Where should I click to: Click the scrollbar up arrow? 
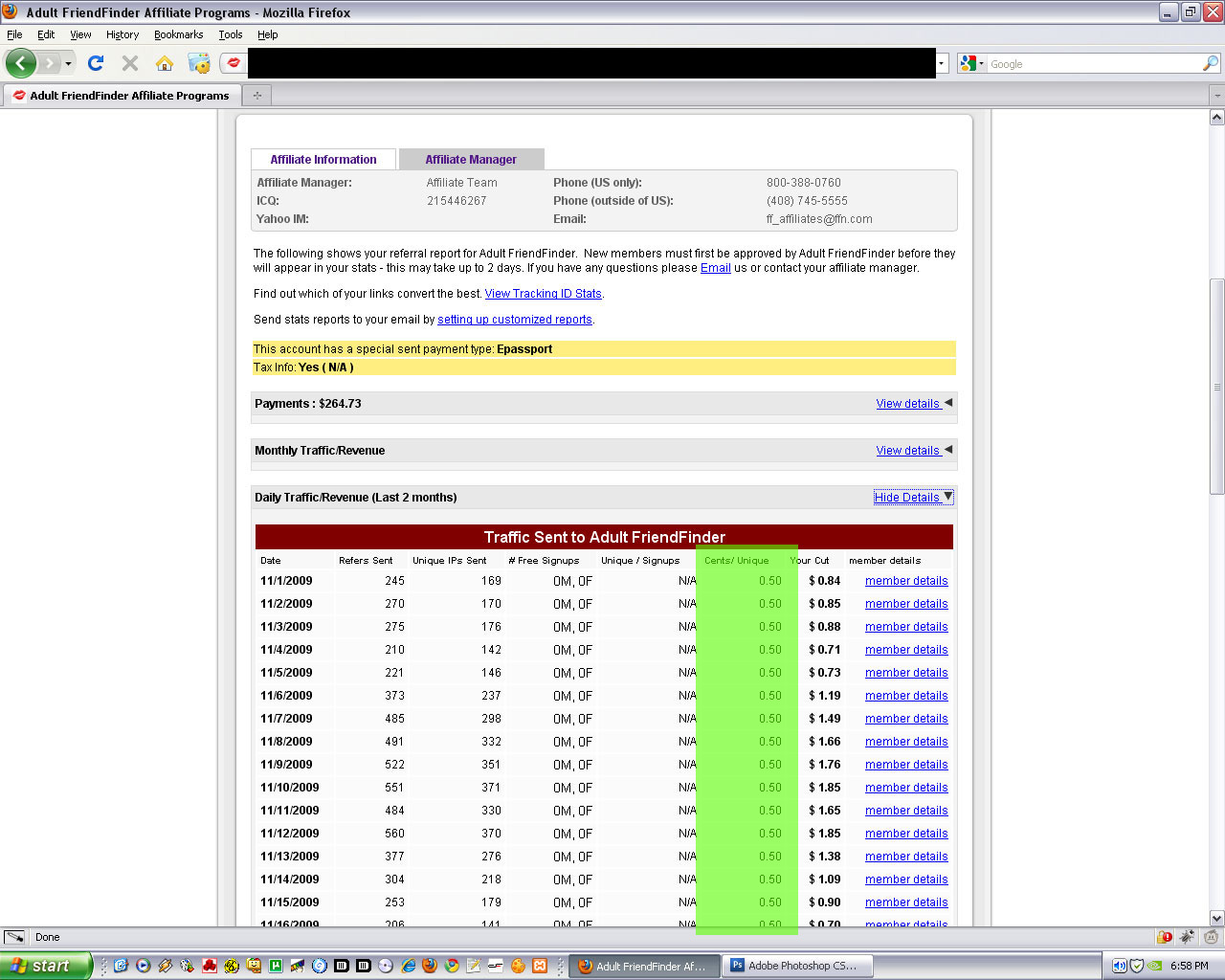(x=1216, y=118)
